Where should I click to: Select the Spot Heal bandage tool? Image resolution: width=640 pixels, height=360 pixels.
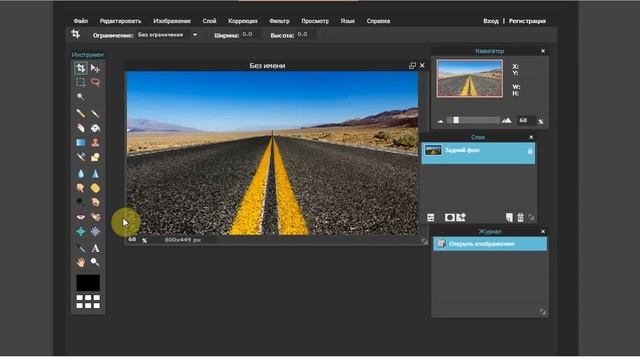pyautogui.click(x=95, y=217)
